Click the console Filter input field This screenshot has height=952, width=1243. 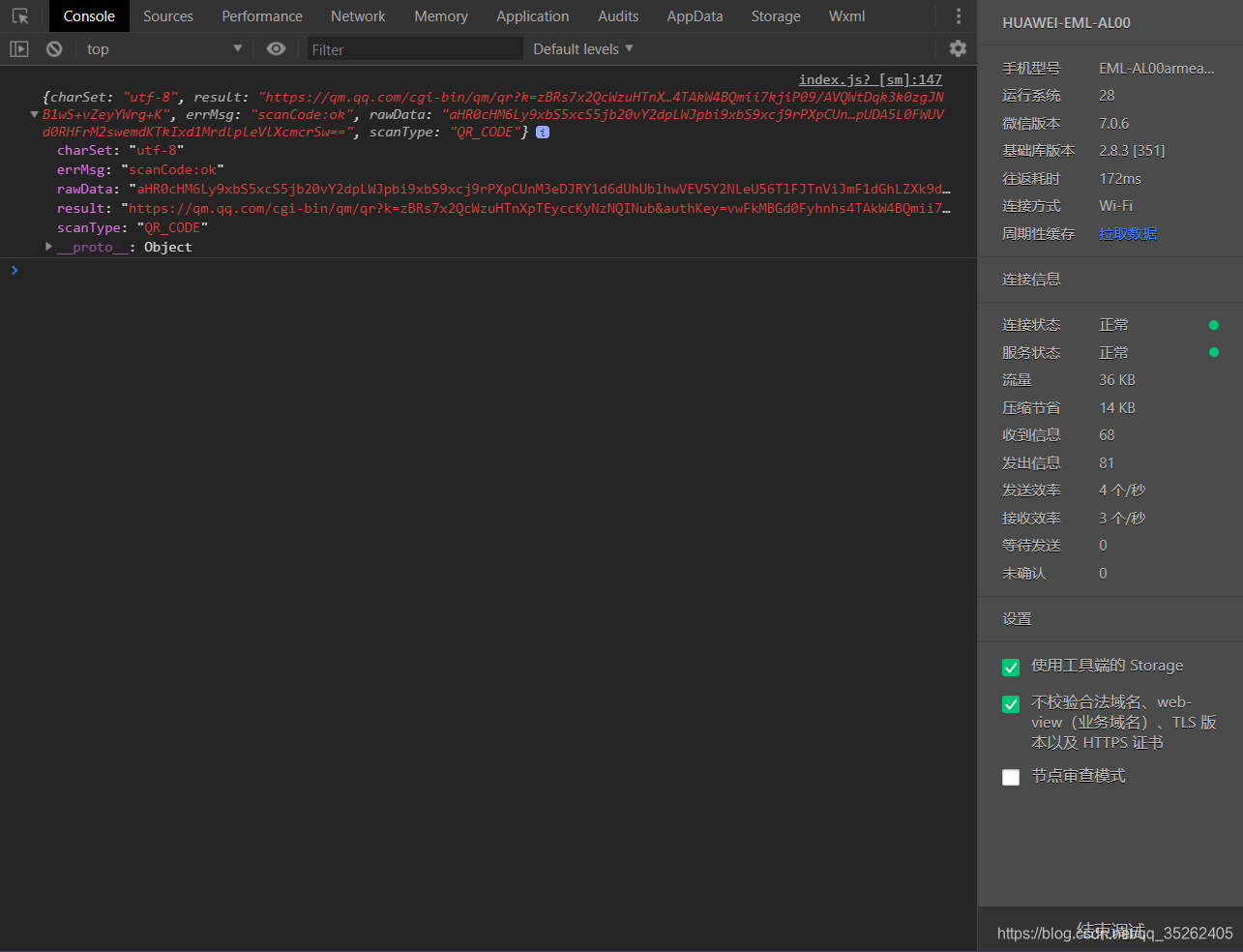415,49
